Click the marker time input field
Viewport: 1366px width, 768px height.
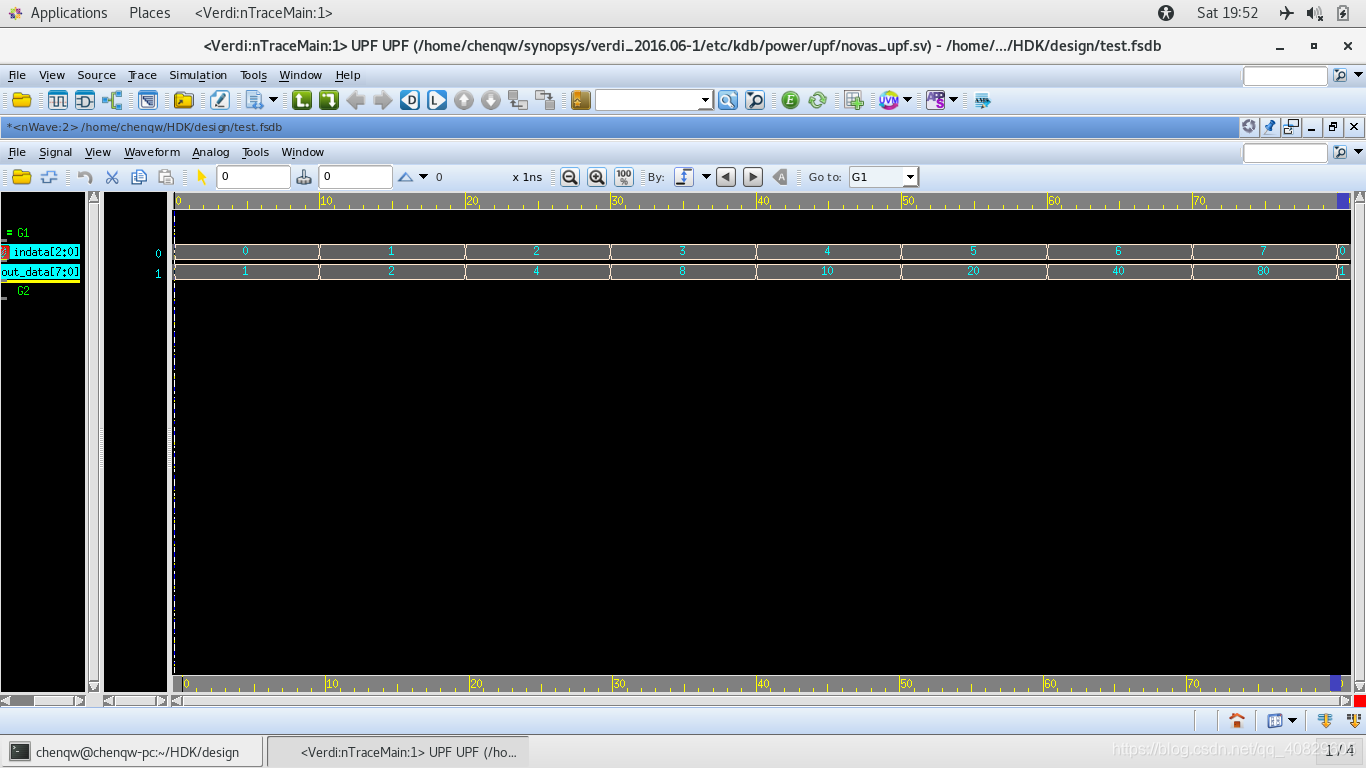[x=355, y=177]
